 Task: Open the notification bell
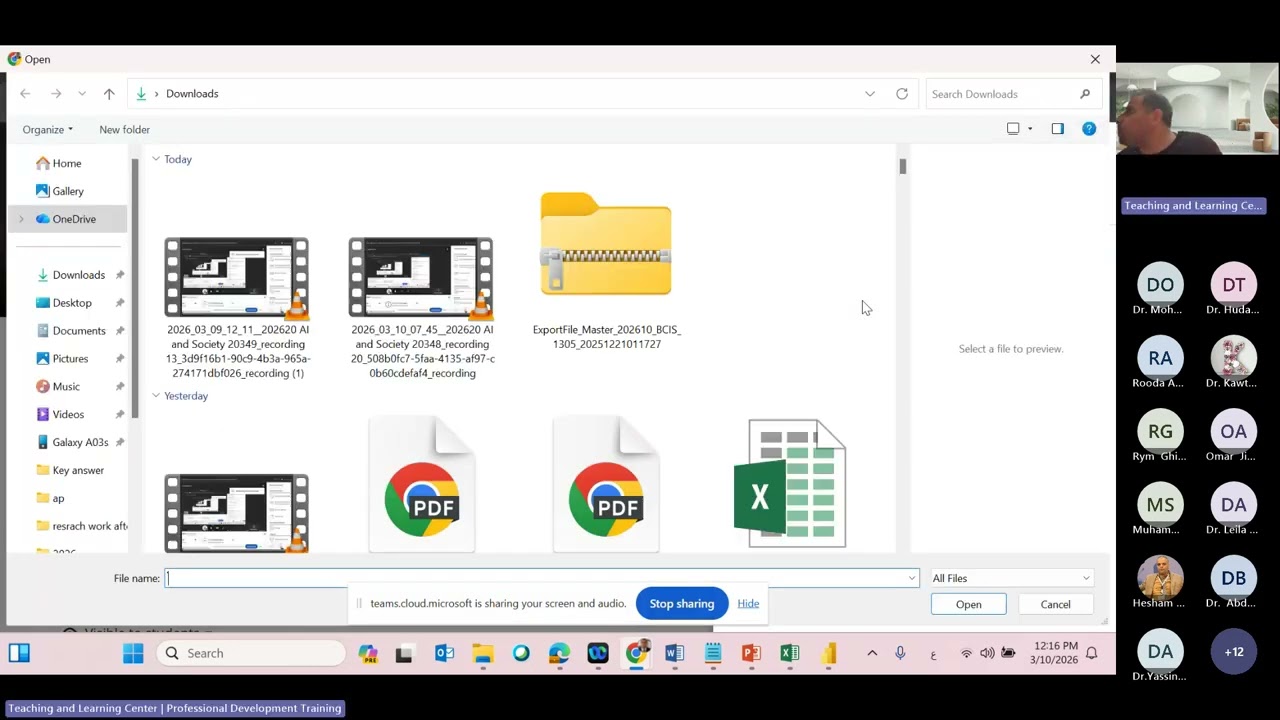pyautogui.click(x=1092, y=653)
